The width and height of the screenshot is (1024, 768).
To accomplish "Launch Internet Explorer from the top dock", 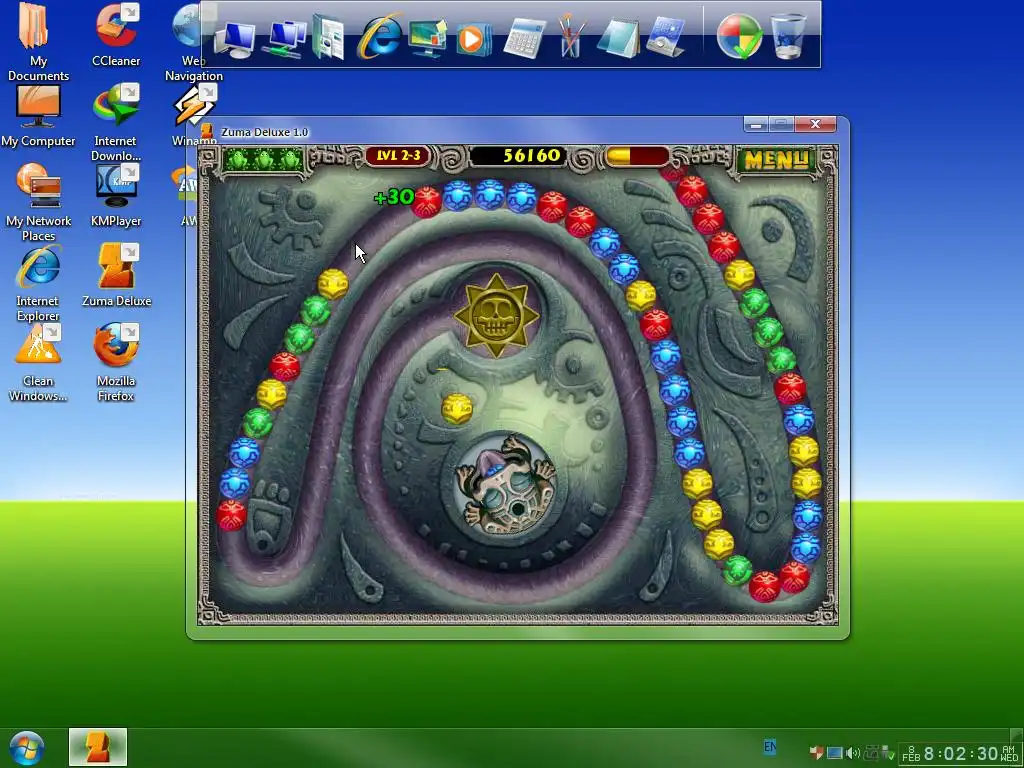I will coord(379,37).
